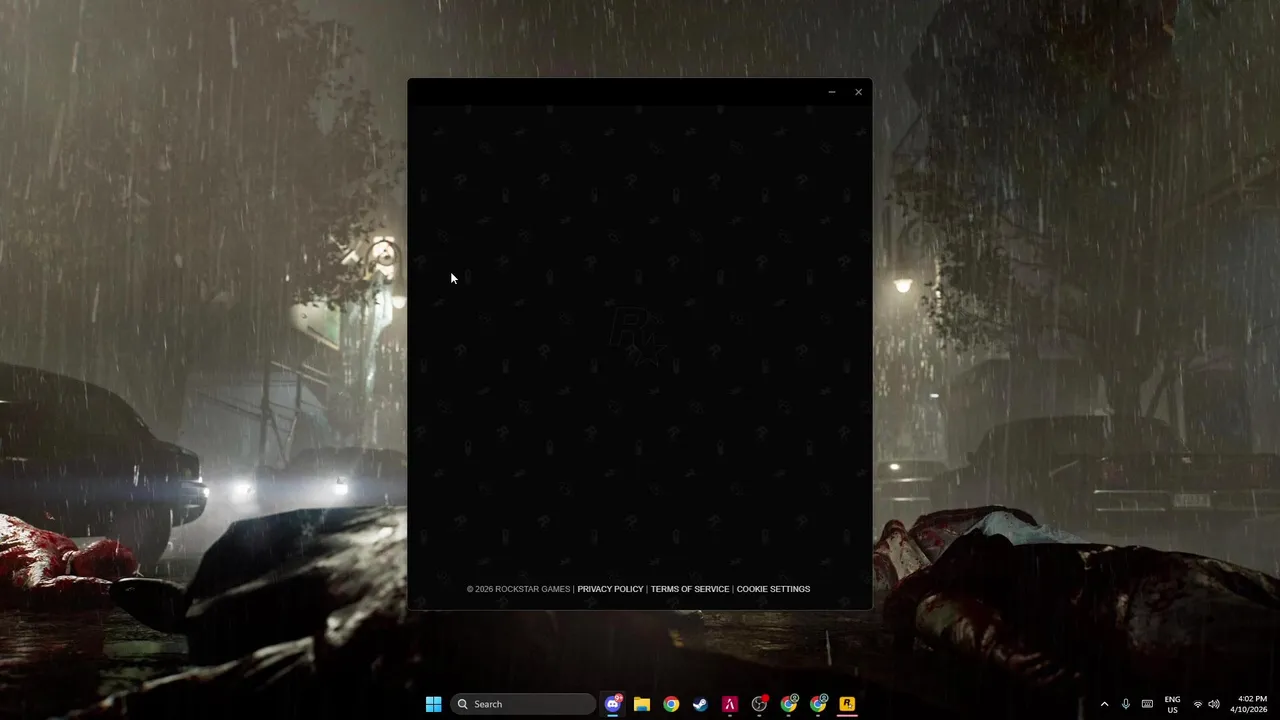Open Steam from the taskbar
Screen dimensions: 1280x720
point(701,704)
